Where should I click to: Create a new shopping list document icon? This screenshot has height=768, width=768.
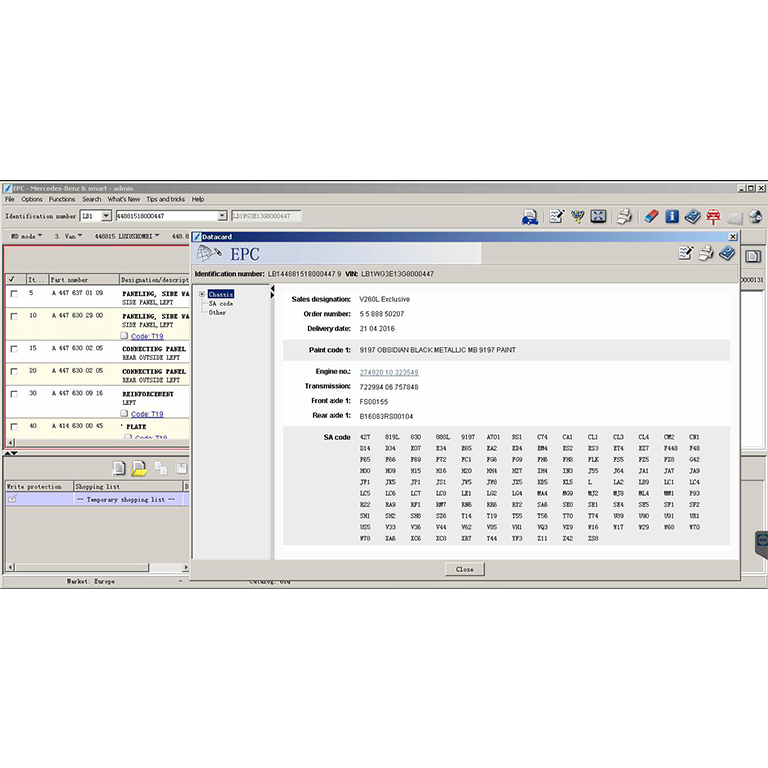[118, 468]
